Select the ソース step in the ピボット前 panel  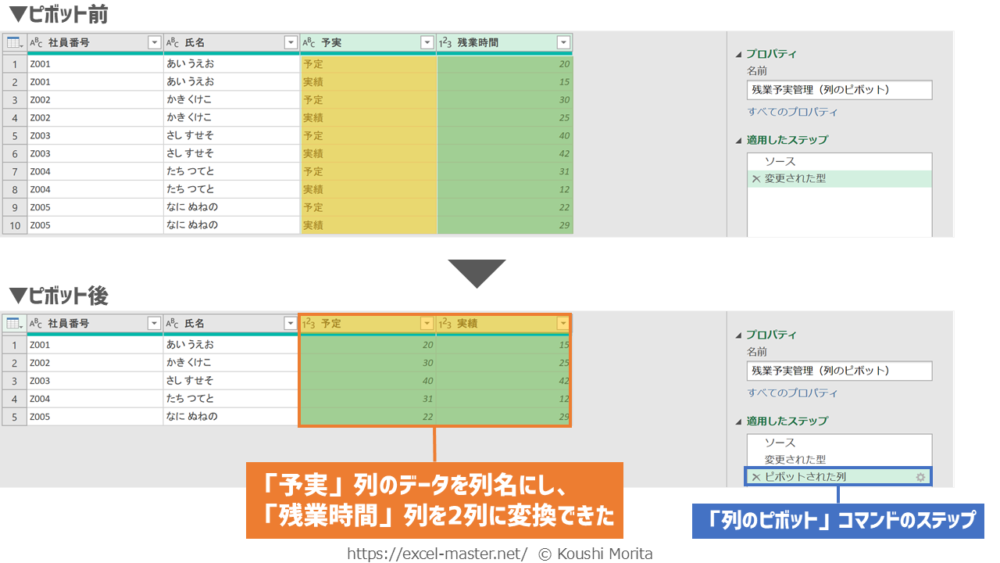(x=780, y=161)
